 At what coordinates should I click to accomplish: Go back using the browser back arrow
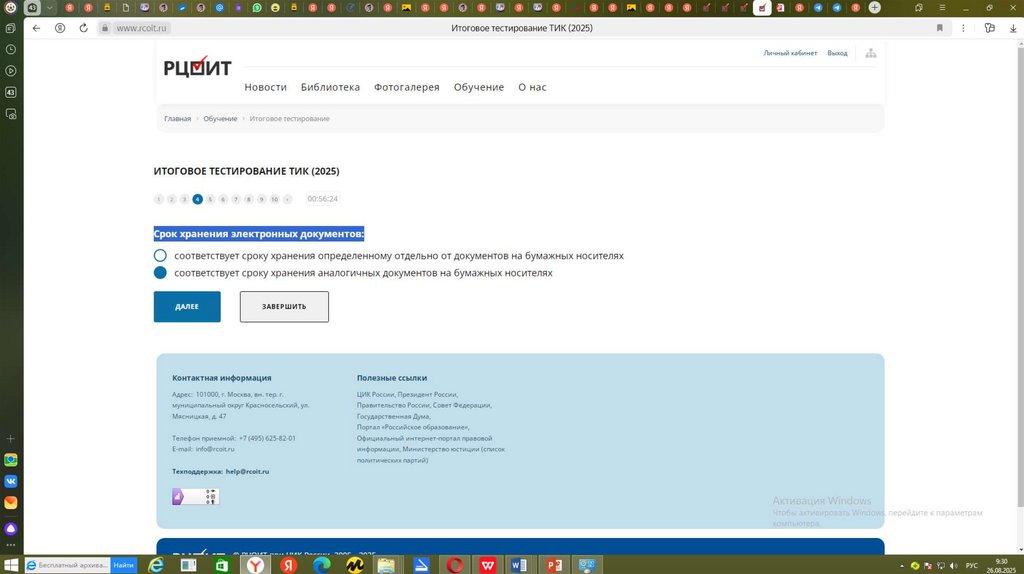[36, 28]
